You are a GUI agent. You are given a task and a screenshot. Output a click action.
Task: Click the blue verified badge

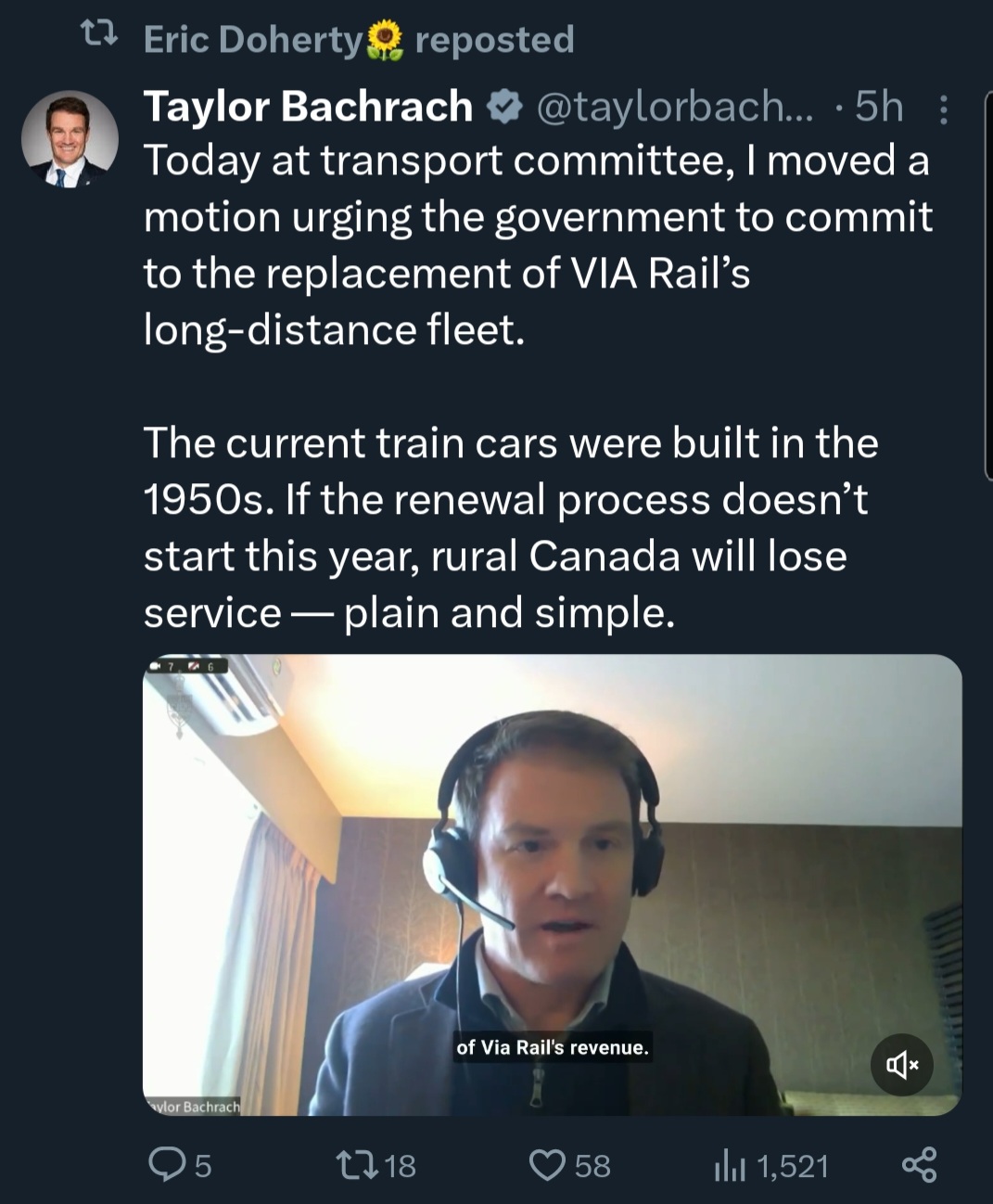tap(503, 108)
